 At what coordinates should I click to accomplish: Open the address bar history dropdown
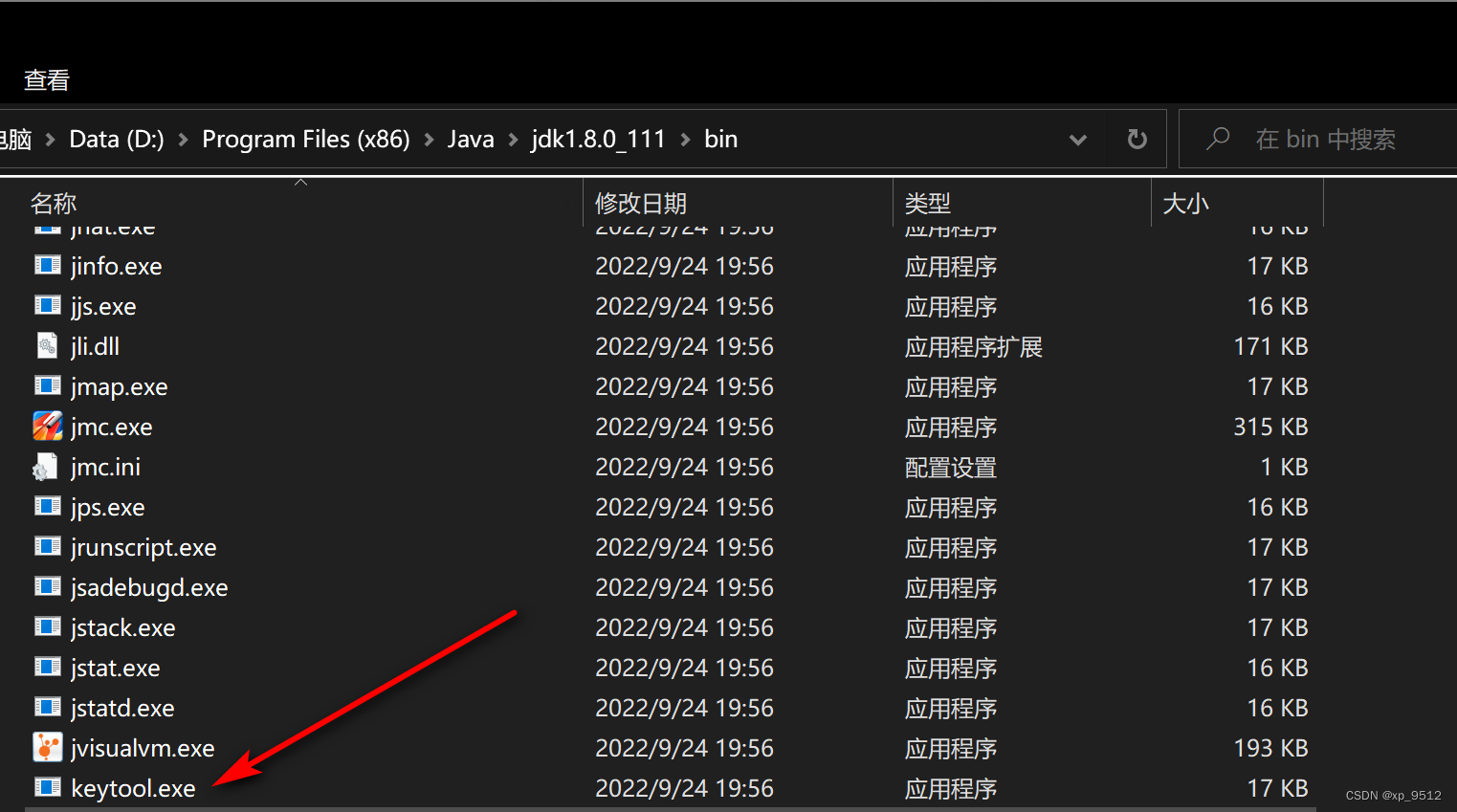(x=1078, y=140)
